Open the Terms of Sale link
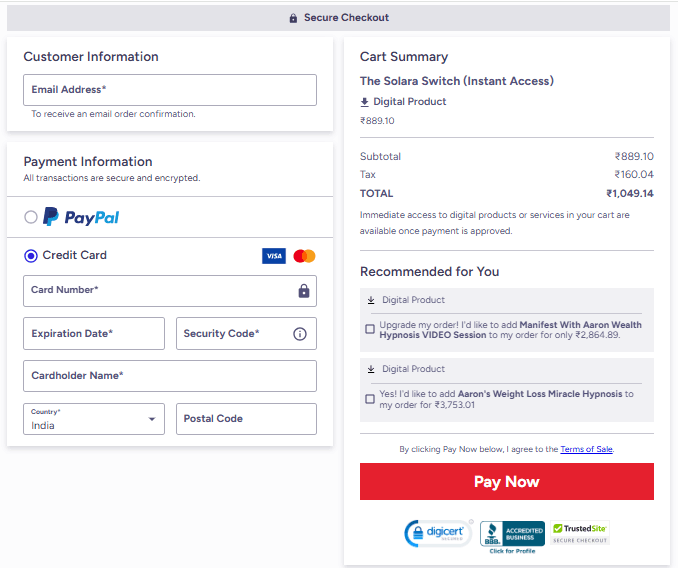The image size is (678, 568). pos(586,449)
